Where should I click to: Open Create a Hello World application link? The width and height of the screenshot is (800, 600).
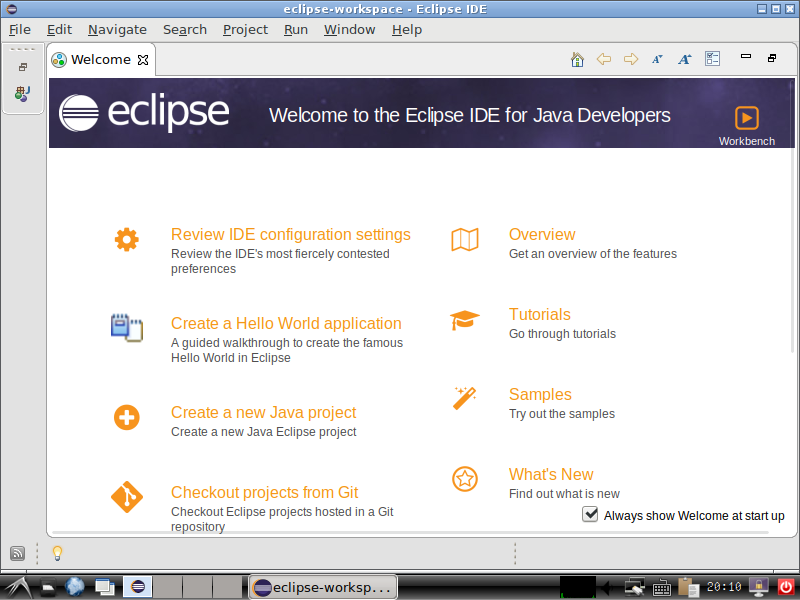tap(286, 323)
